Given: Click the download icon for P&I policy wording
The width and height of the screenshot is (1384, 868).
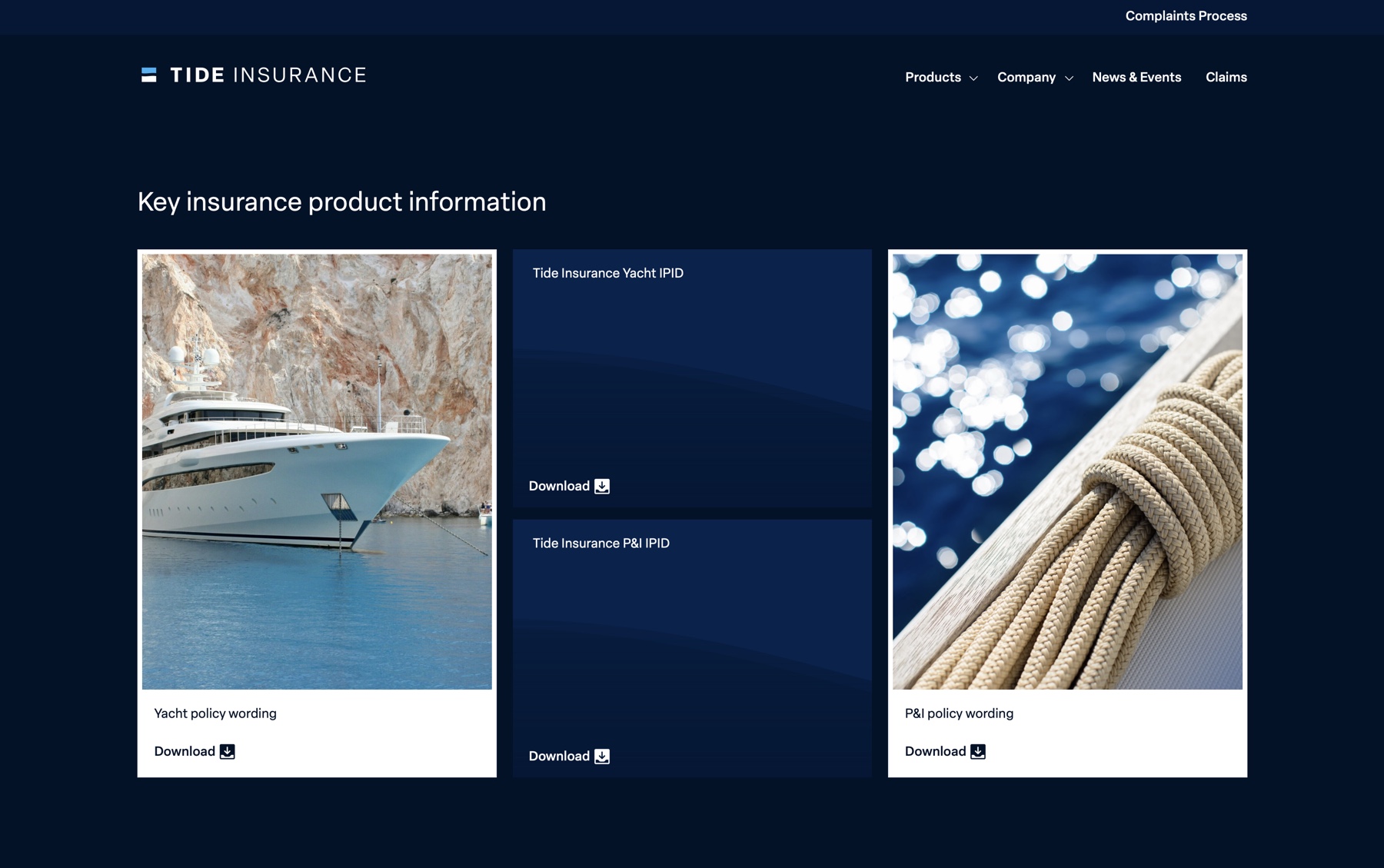Looking at the screenshot, I should pos(978,751).
